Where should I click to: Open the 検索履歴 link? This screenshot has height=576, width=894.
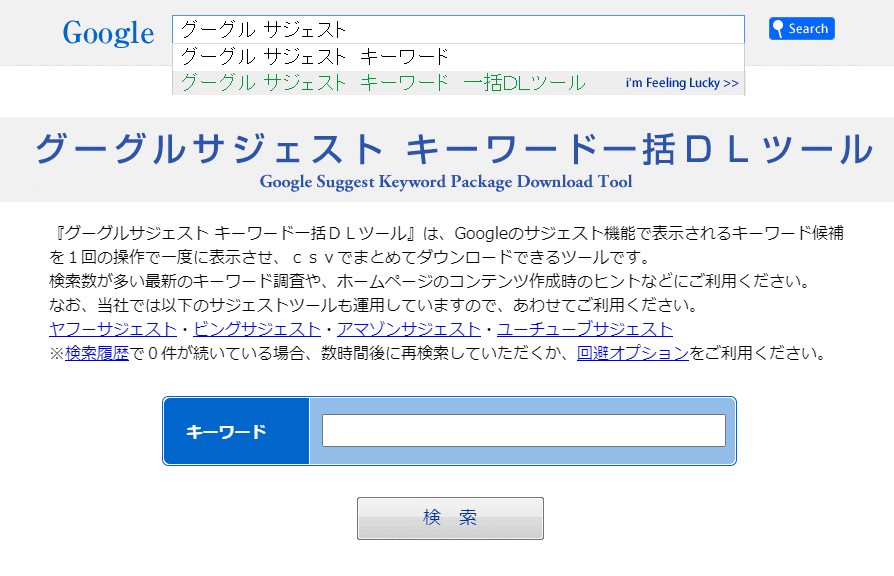(97, 353)
